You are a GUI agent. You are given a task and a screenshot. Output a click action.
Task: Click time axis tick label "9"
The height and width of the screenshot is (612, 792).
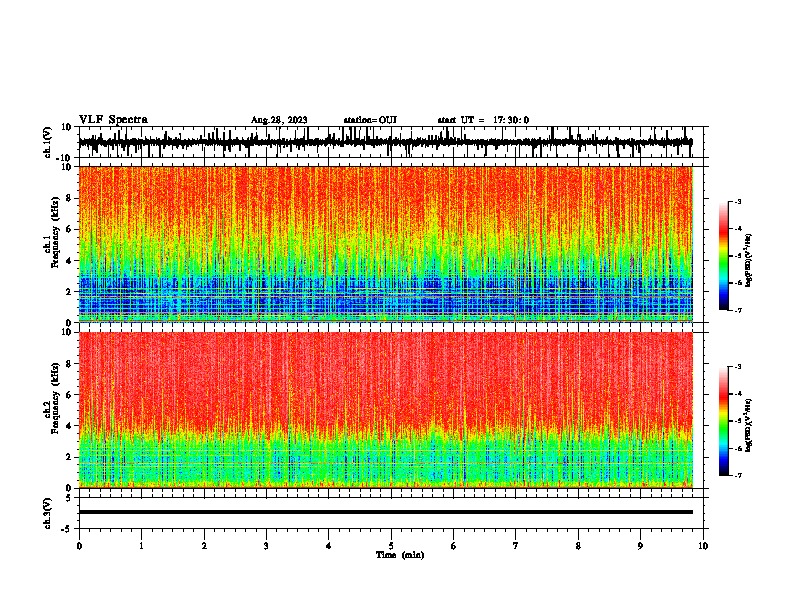tap(640, 546)
